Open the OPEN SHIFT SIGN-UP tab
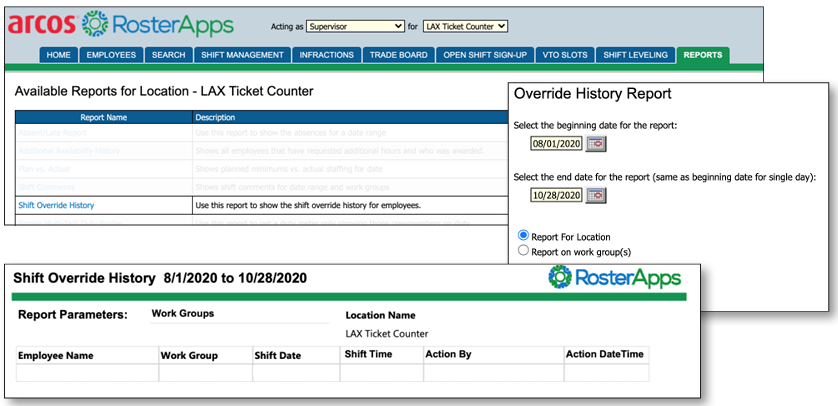The height and width of the screenshot is (406, 838). pyautogui.click(x=485, y=55)
